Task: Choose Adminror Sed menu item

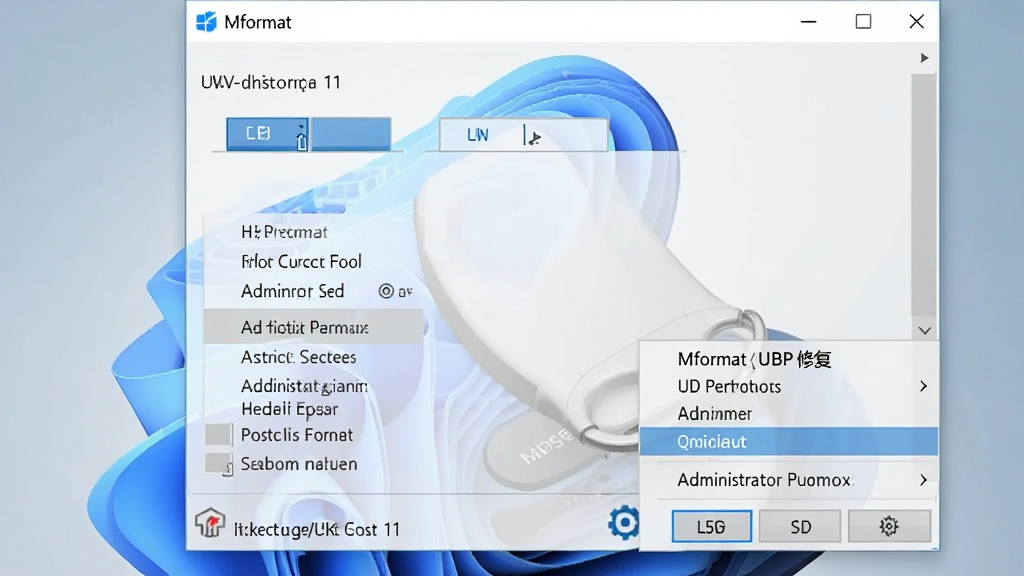Action: (293, 291)
